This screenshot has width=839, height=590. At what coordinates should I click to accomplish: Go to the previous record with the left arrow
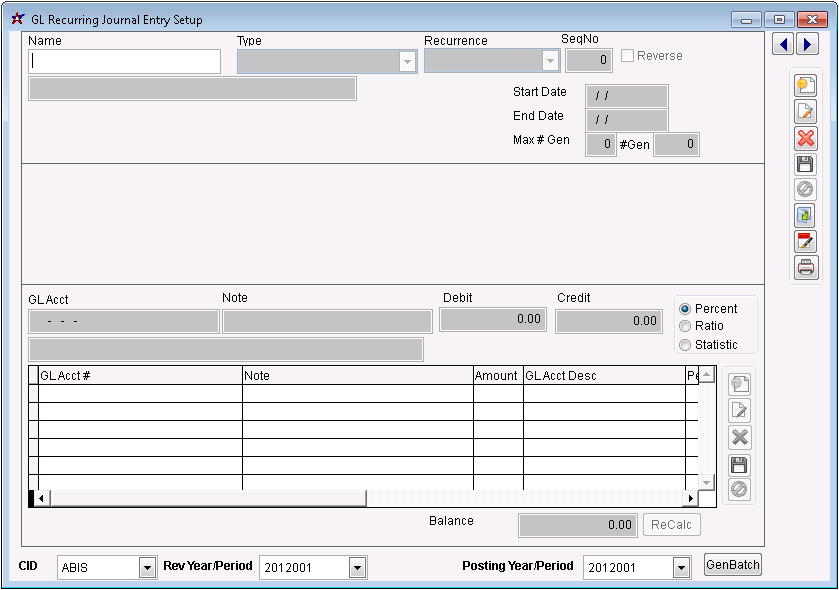[x=783, y=44]
